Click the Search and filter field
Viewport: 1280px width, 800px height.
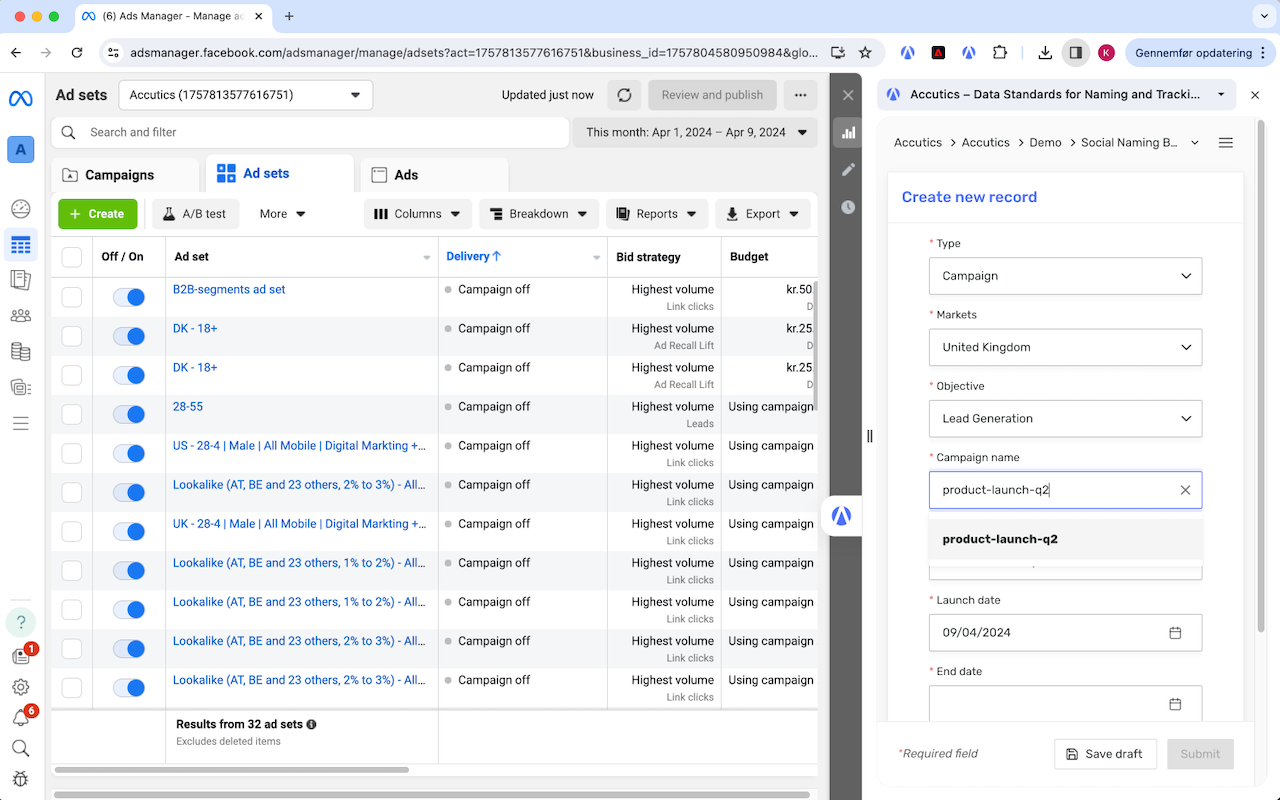[310, 132]
